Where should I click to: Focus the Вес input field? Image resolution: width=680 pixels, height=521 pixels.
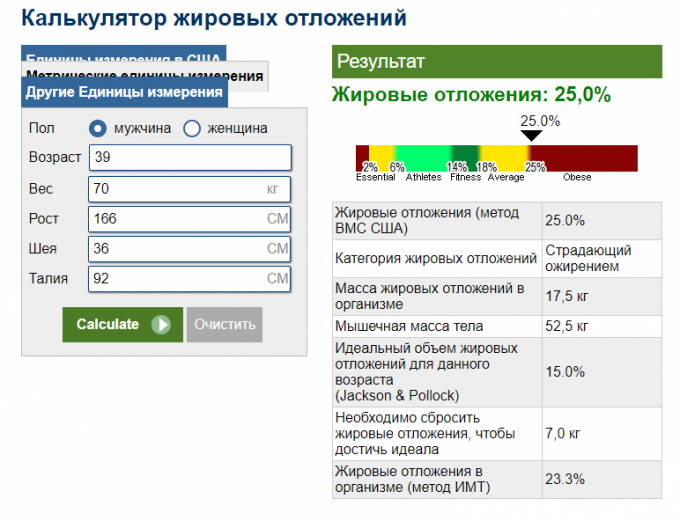[175, 189]
